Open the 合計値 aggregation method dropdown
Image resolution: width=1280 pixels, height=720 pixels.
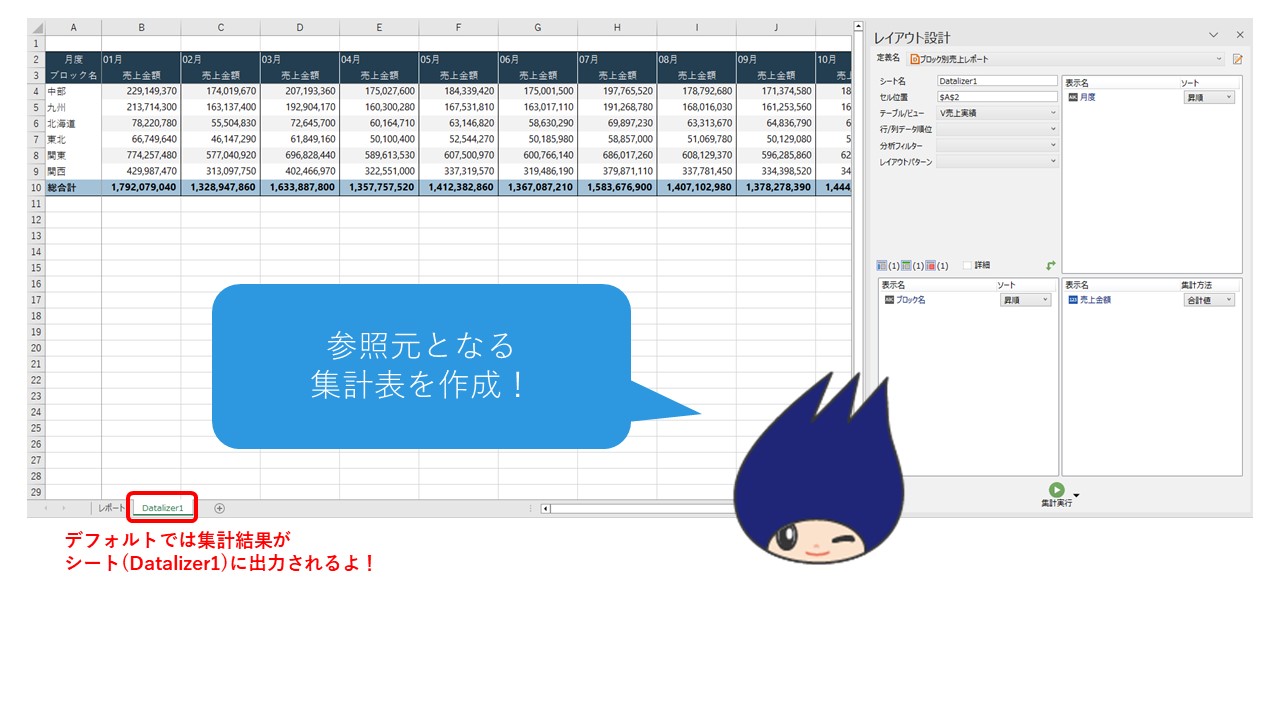[x=1209, y=300]
